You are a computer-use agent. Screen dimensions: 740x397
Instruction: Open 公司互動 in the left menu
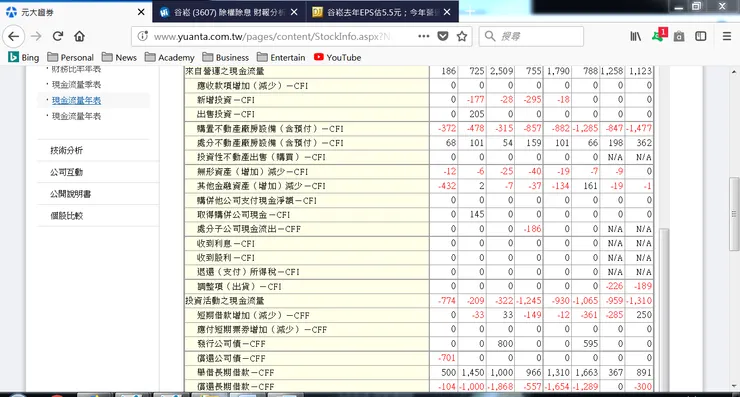point(66,172)
